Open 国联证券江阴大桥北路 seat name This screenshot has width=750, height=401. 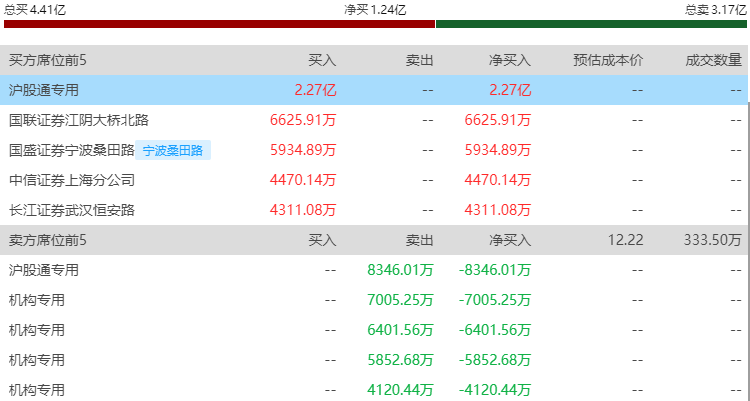point(79,120)
